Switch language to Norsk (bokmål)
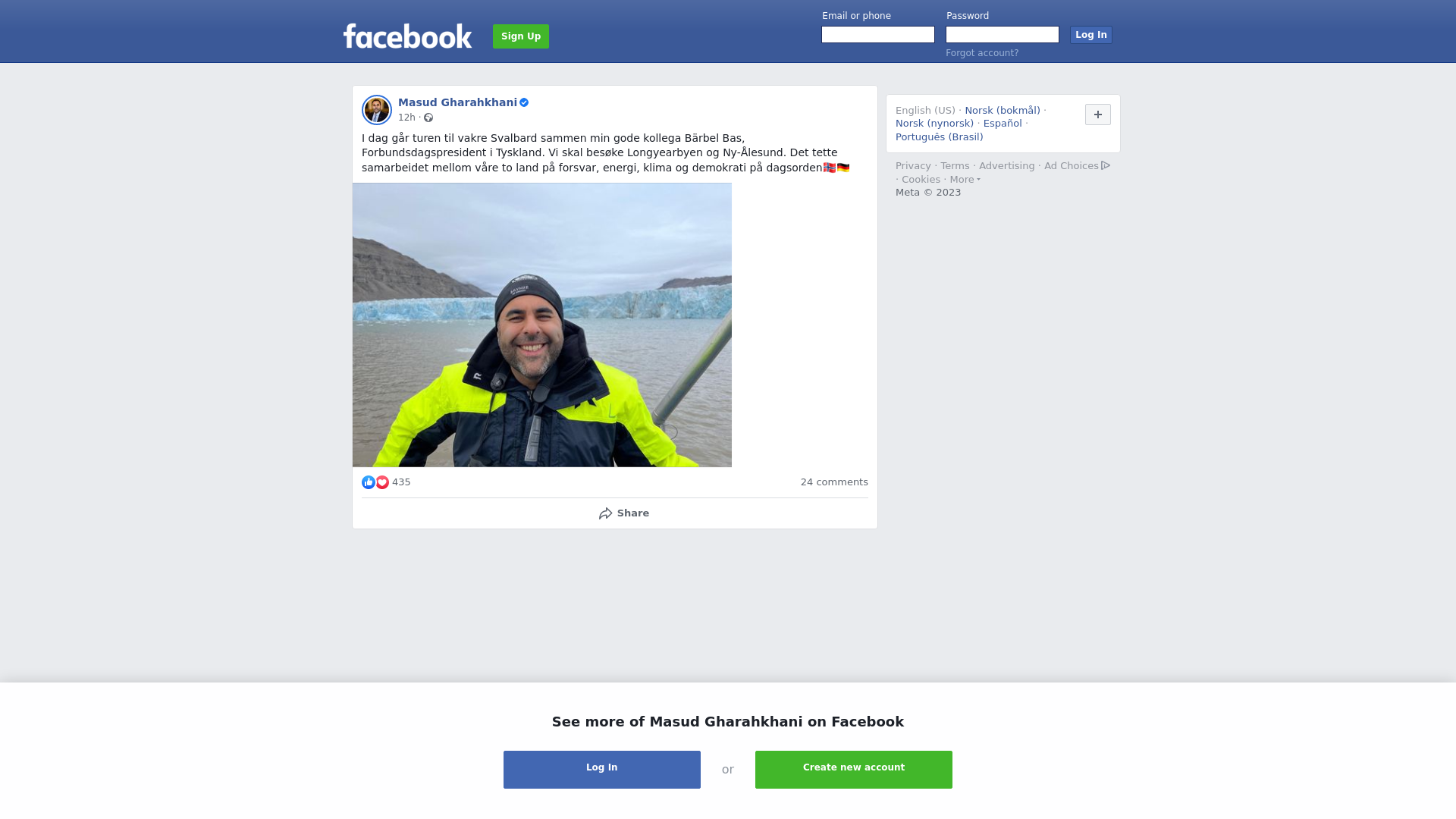The image size is (1456, 819). 1003,111
